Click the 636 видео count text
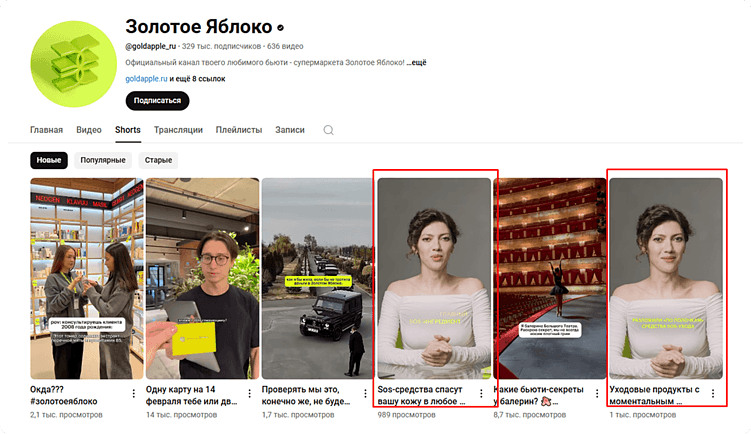The image size is (751, 434). pyautogui.click(x=285, y=46)
